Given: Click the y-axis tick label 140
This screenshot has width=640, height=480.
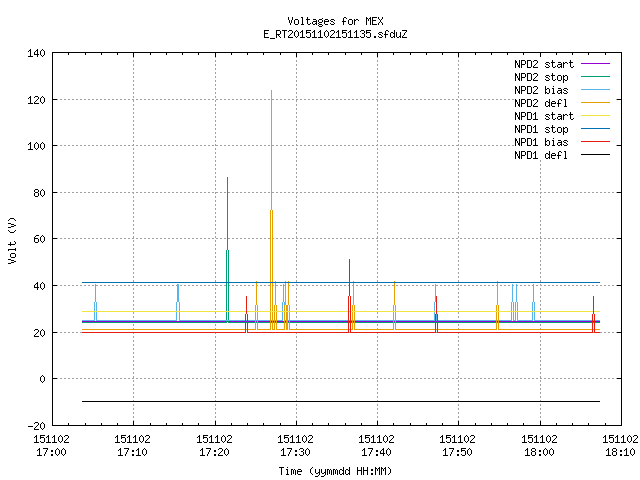Looking at the screenshot, I should [36, 53].
